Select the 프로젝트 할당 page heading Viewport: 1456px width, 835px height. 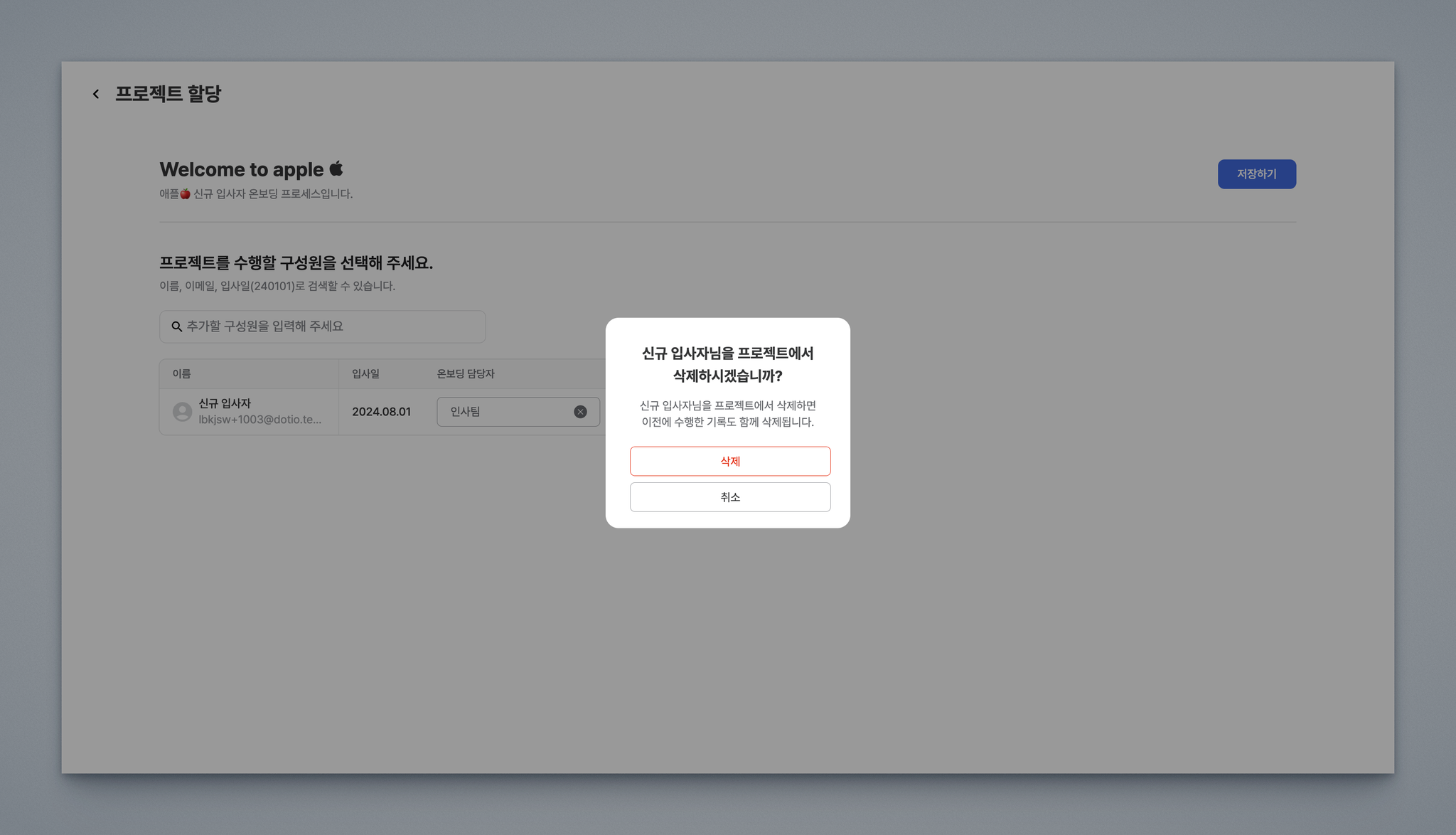(x=168, y=94)
